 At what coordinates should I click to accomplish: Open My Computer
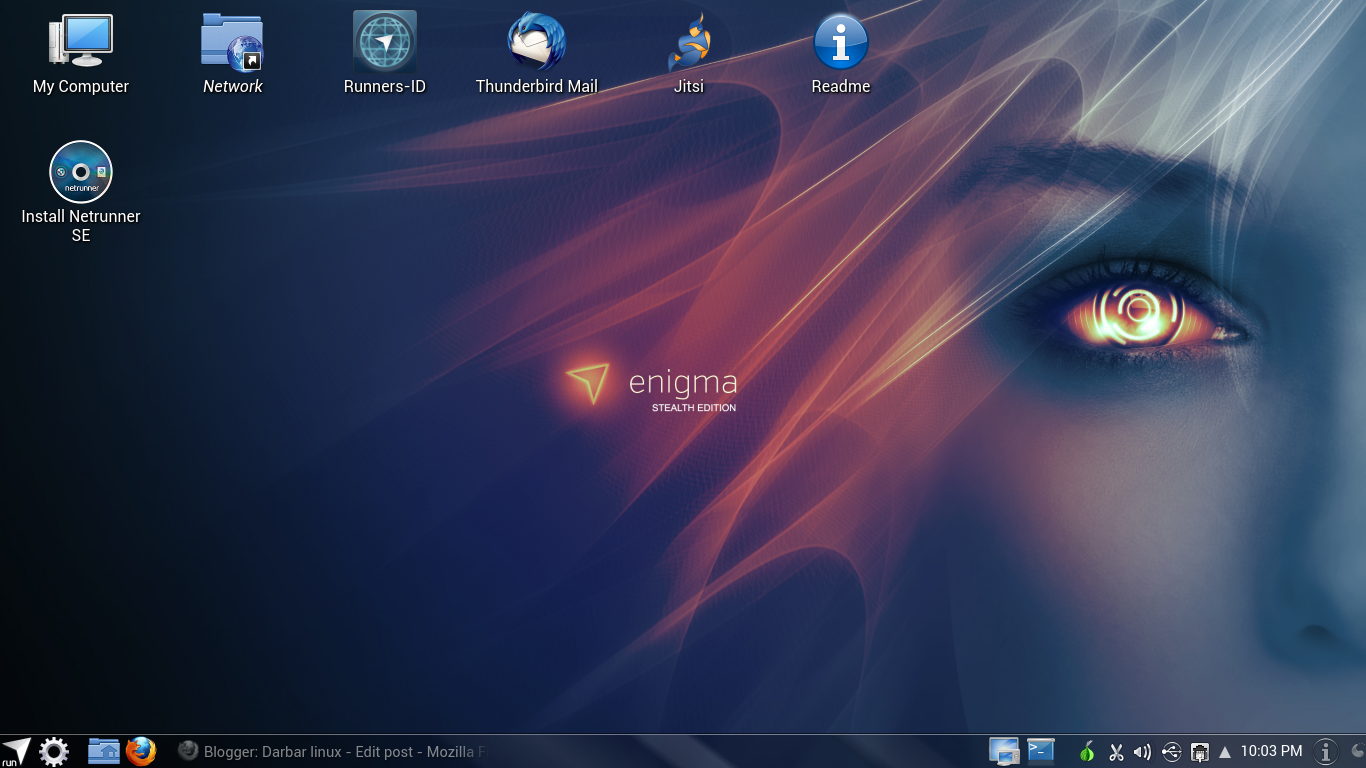point(80,40)
